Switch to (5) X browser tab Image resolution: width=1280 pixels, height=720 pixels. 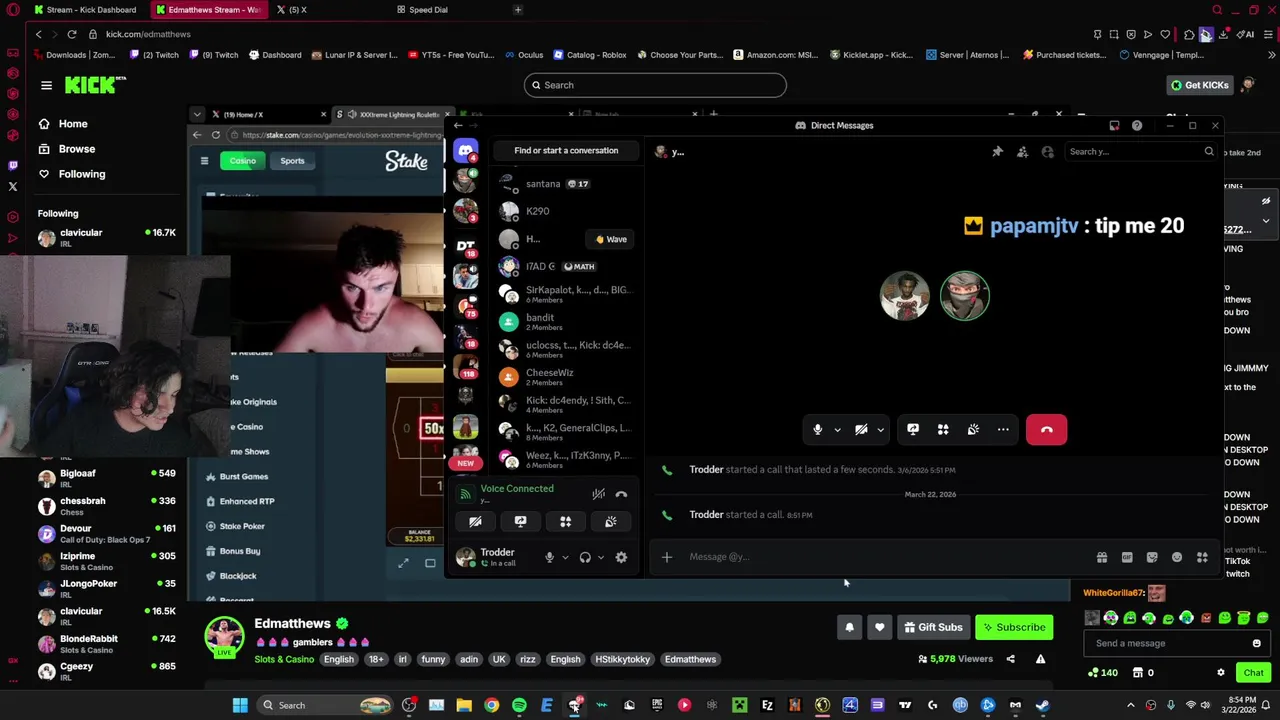pyautogui.click(x=297, y=10)
